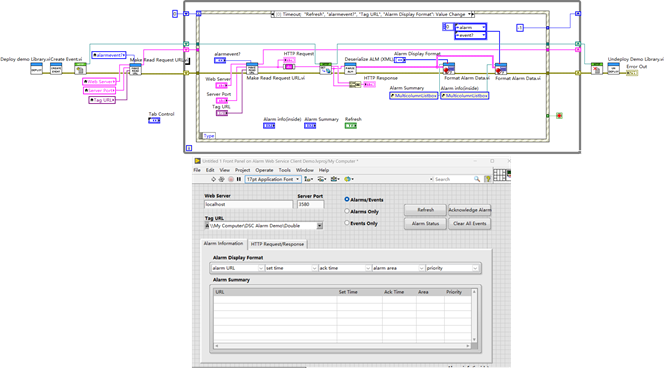Open the event structure case selector label
The image size is (666, 368).
[373, 14]
